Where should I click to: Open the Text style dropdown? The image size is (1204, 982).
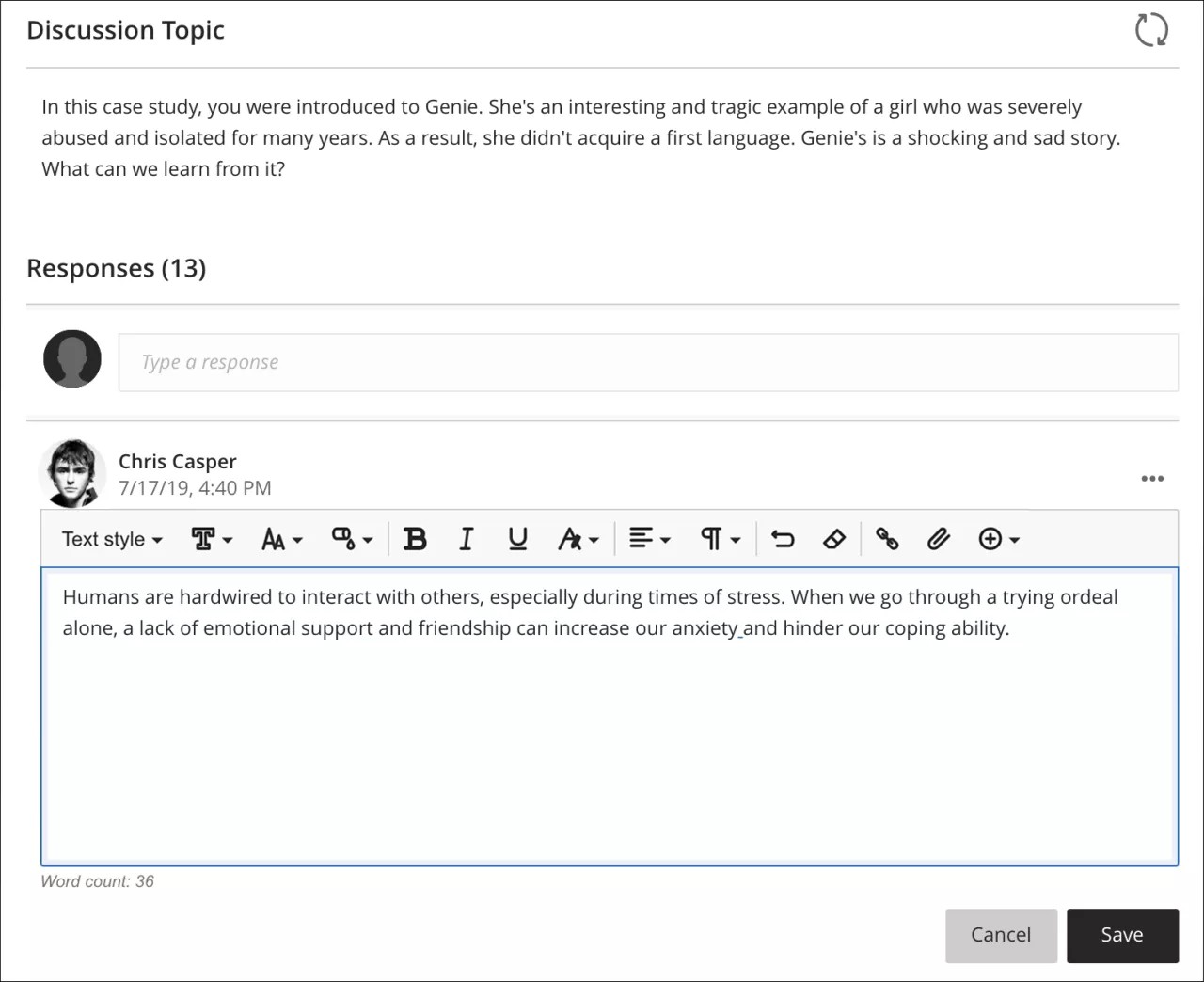click(x=110, y=539)
